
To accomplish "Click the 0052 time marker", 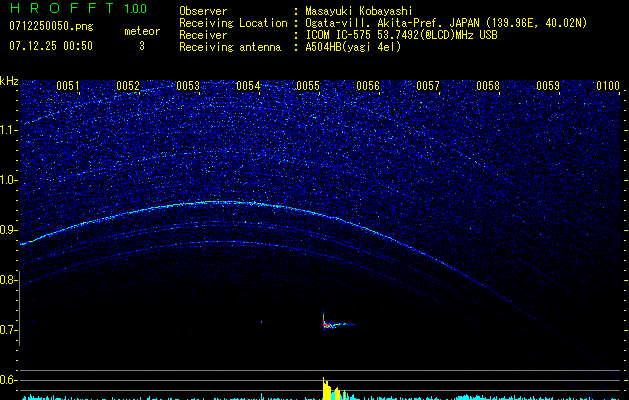I will pos(128,86).
